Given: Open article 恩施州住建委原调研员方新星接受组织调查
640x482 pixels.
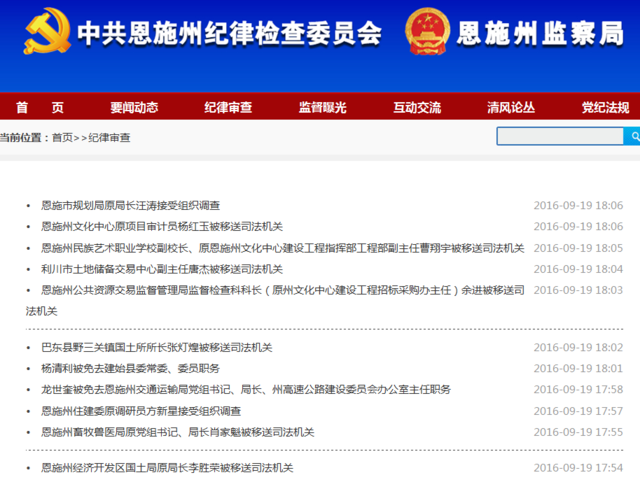Looking at the screenshot, I should 141,411.
